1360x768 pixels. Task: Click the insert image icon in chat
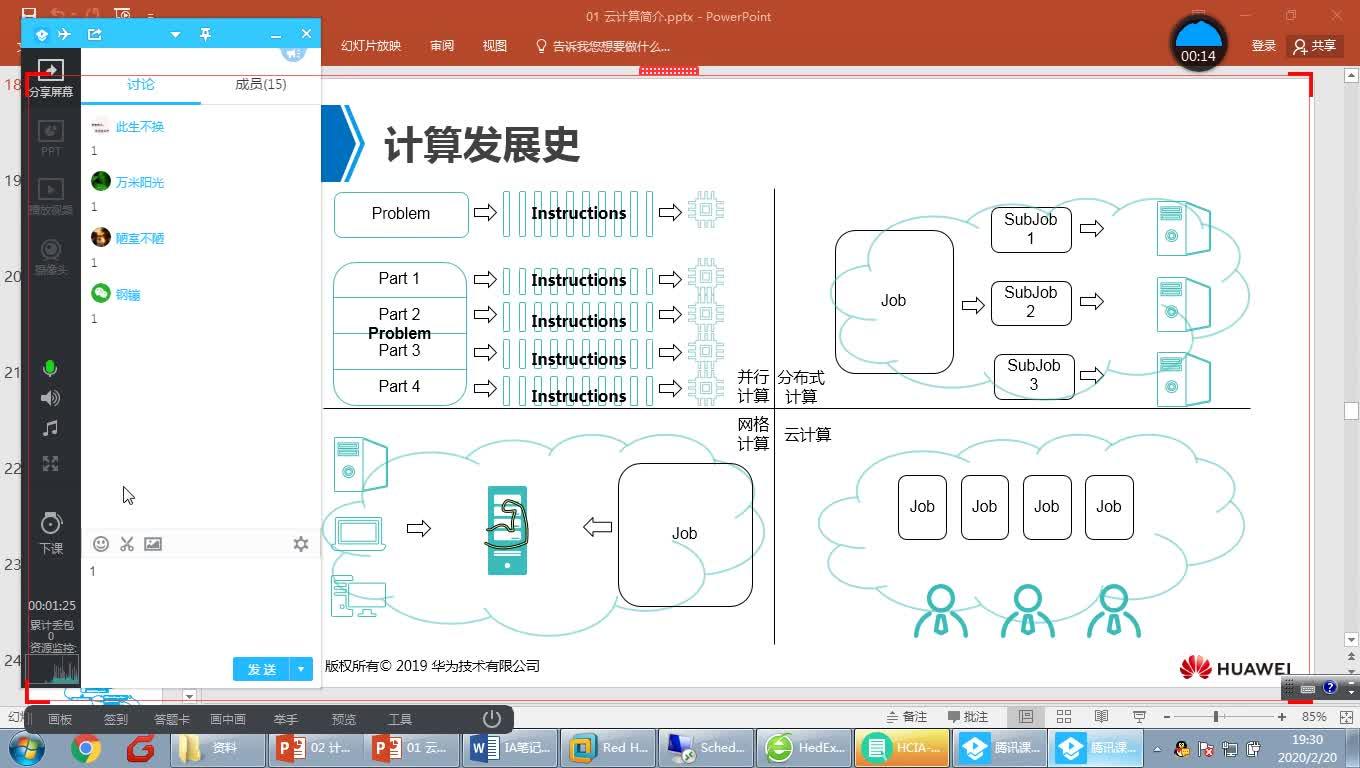153,544
